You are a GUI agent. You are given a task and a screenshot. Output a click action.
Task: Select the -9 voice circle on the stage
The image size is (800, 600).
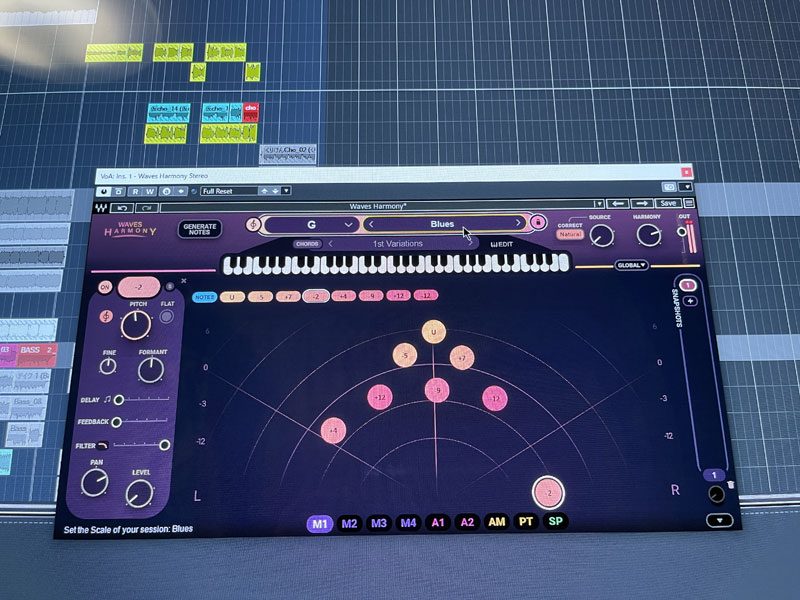tap(437, 390)
